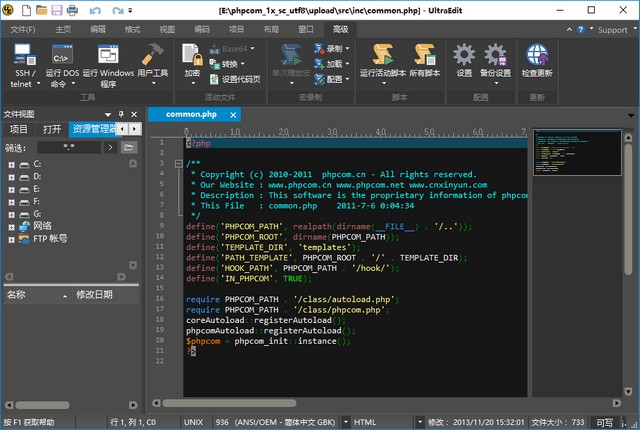640x430 pixels.
Task: Click the 检查更新 globe icon
Action: (x=538, y=55)
